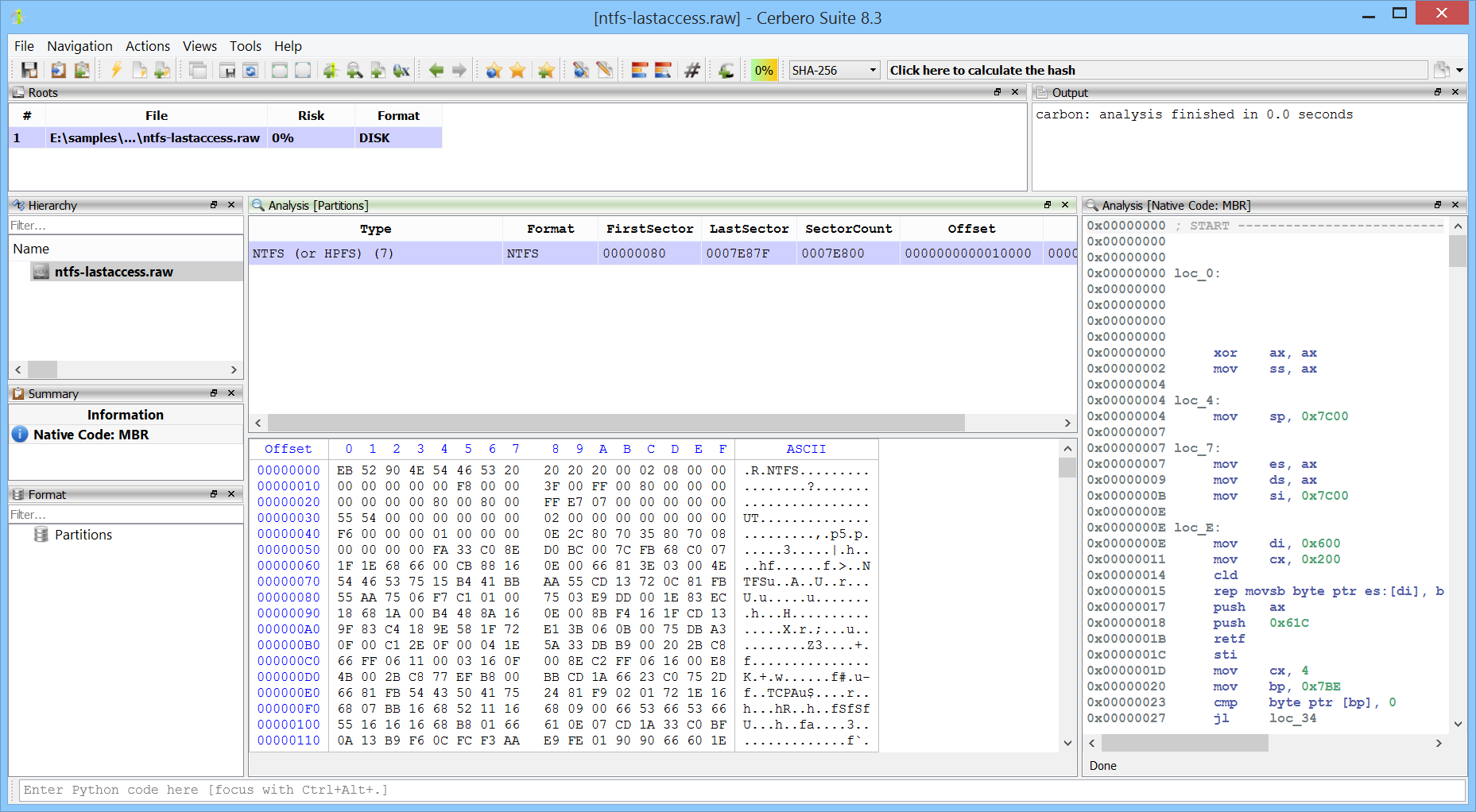The image size is (1476, 812).
Task: Go forward using the gray right arrow
Action: click(x=459, y=70)
